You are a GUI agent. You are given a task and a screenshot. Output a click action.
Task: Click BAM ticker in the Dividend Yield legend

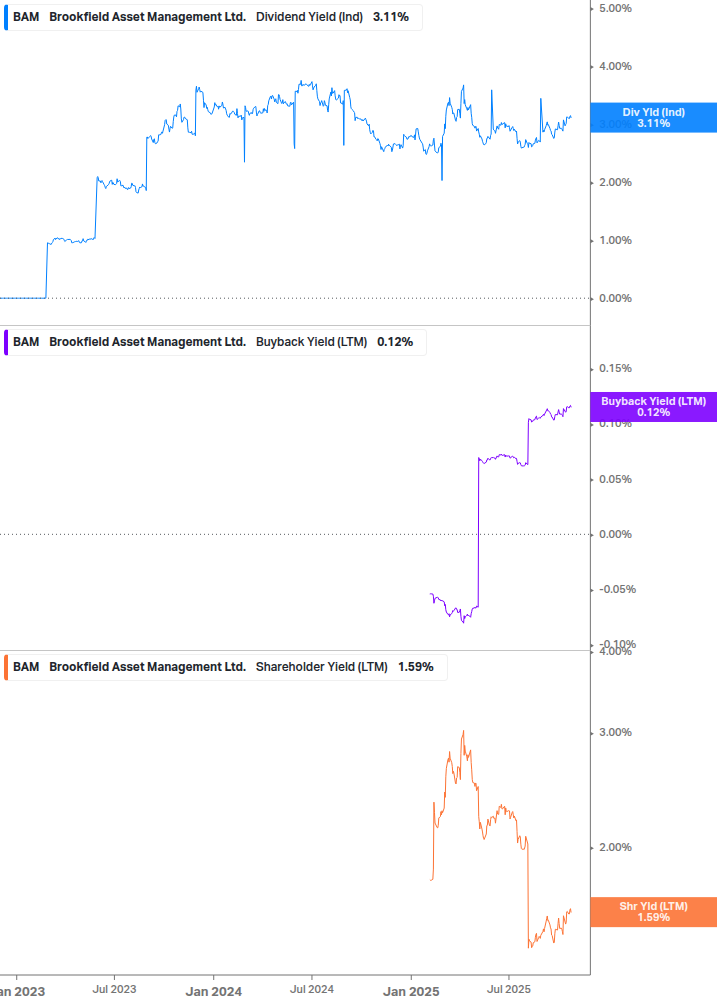(26, 17)
